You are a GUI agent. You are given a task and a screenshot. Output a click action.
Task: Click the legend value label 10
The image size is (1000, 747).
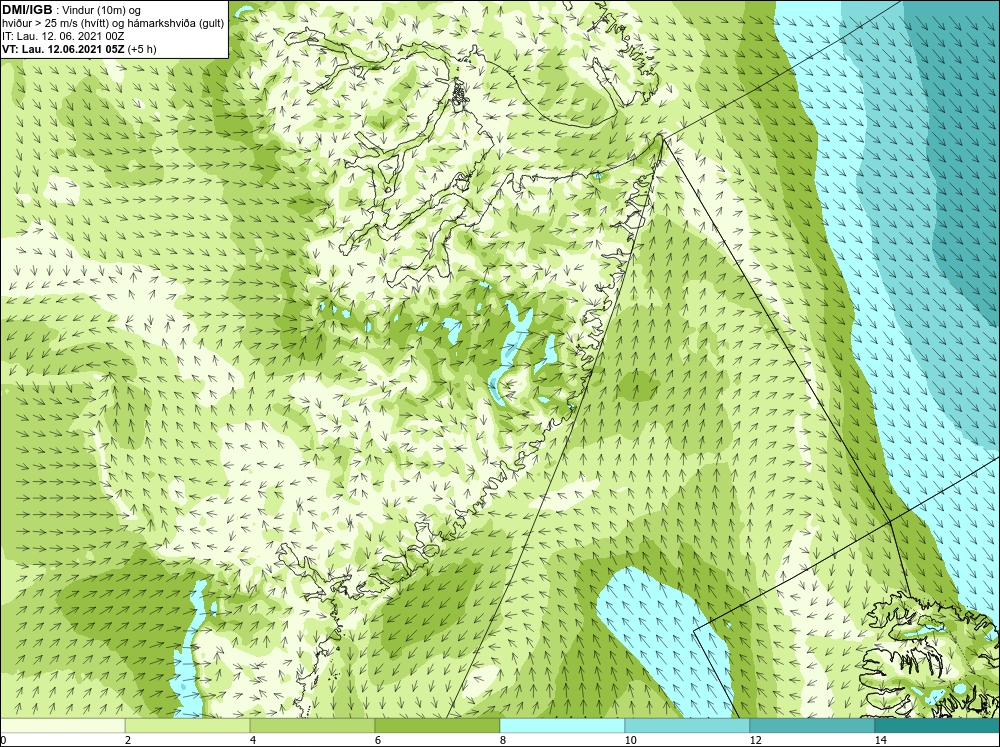click(x=631, y=740)
